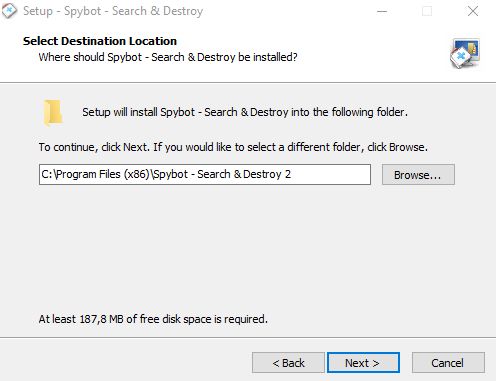Place the cursor on '(x86)' in the install path
Screen dimensions: 496x381
(x=136, y=174)
